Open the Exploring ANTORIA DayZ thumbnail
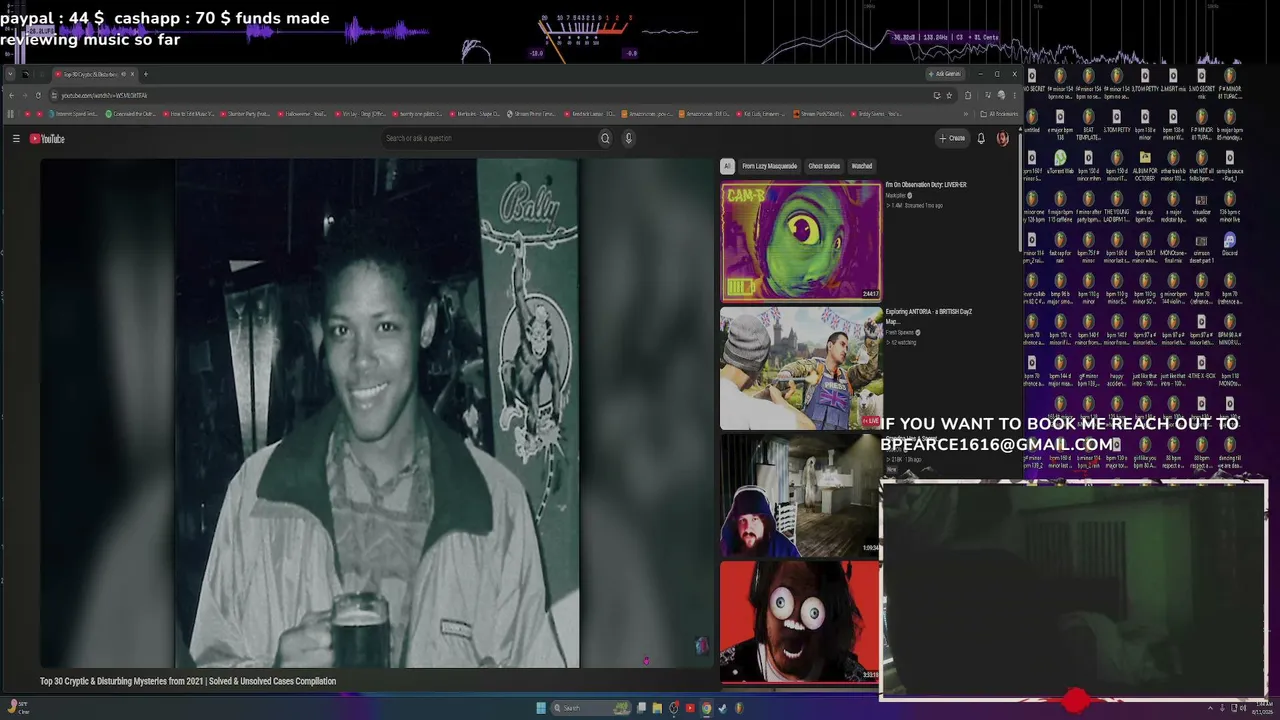Image resolution: width=1280 pixels, height=720 pixels. pos(801,368)
